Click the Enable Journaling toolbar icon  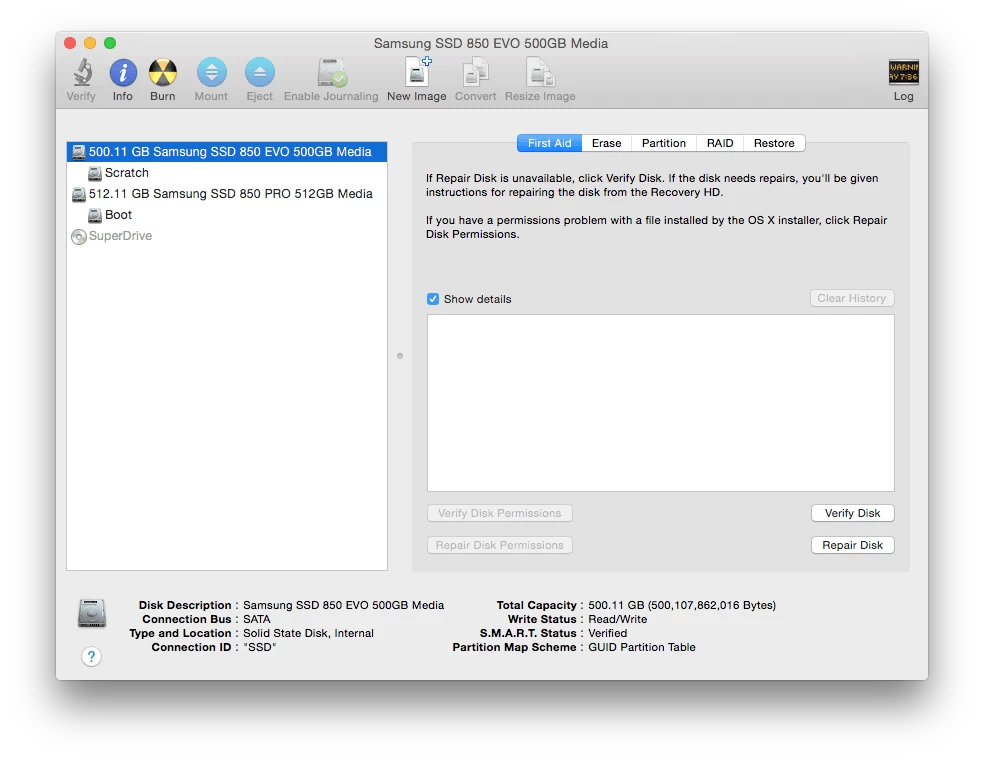pos(331,72)
